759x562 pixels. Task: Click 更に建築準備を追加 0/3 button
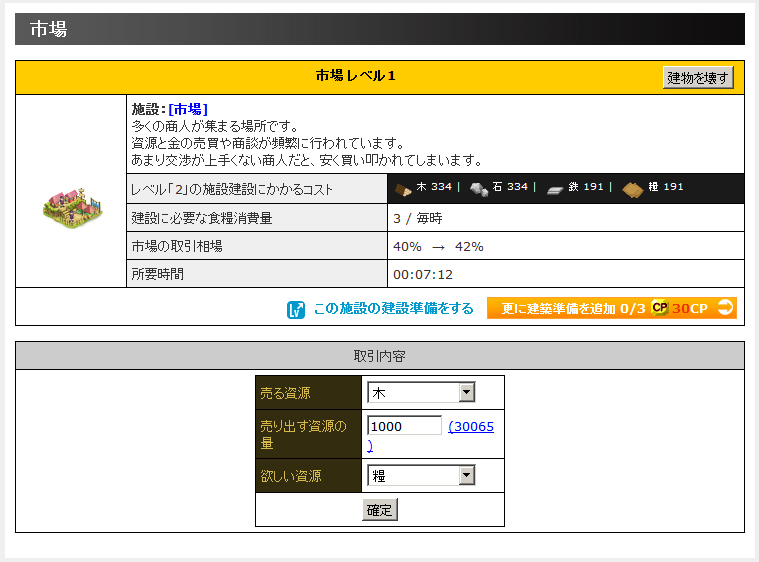612,308
